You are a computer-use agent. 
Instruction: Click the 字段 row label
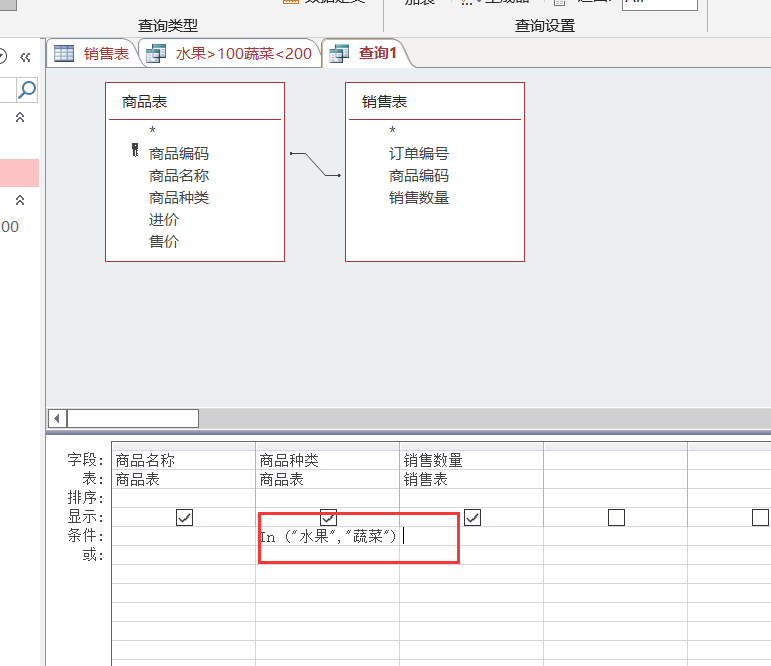[x=86, y=460]
